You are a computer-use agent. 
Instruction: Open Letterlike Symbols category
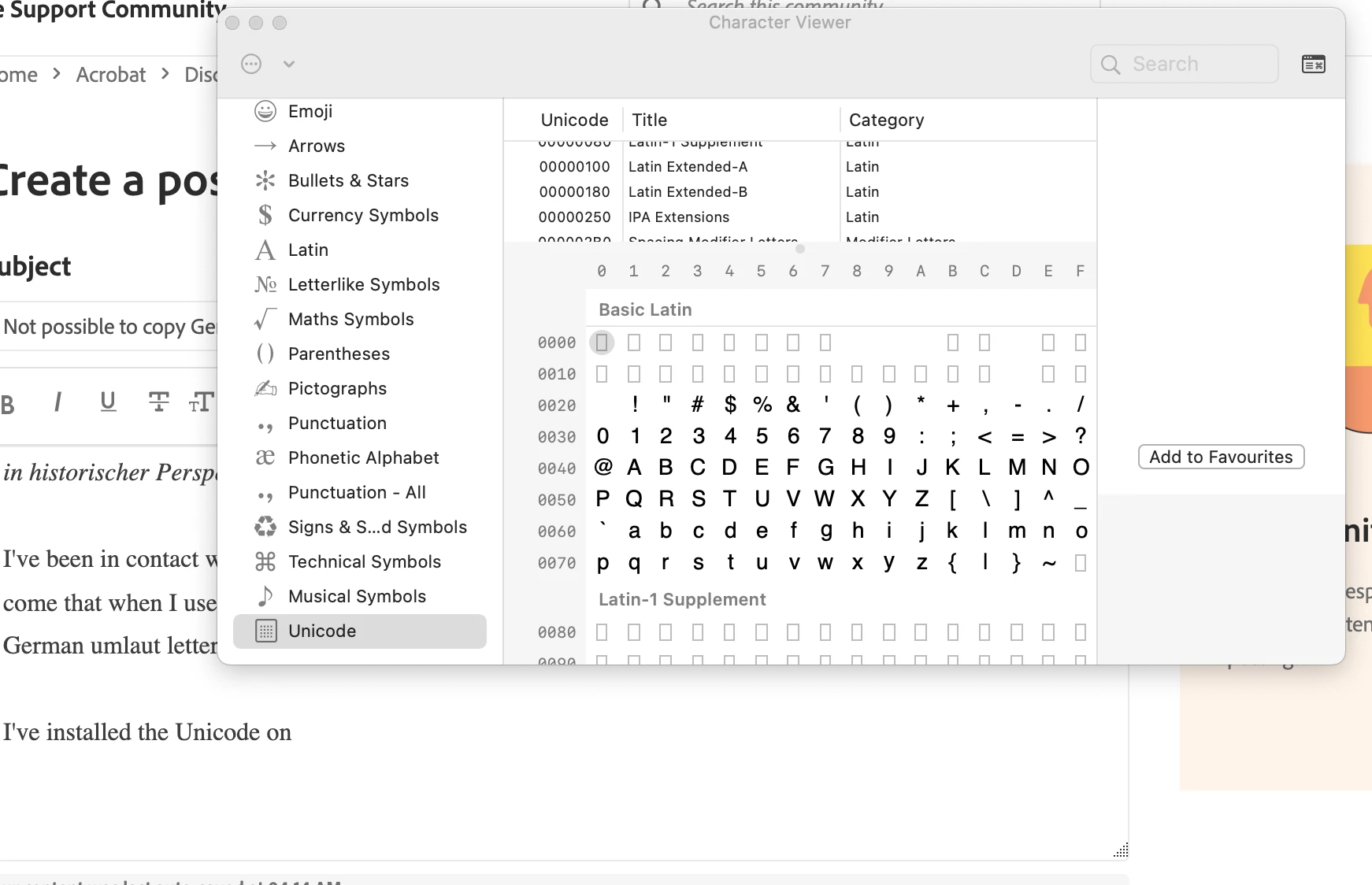[360, 284]
